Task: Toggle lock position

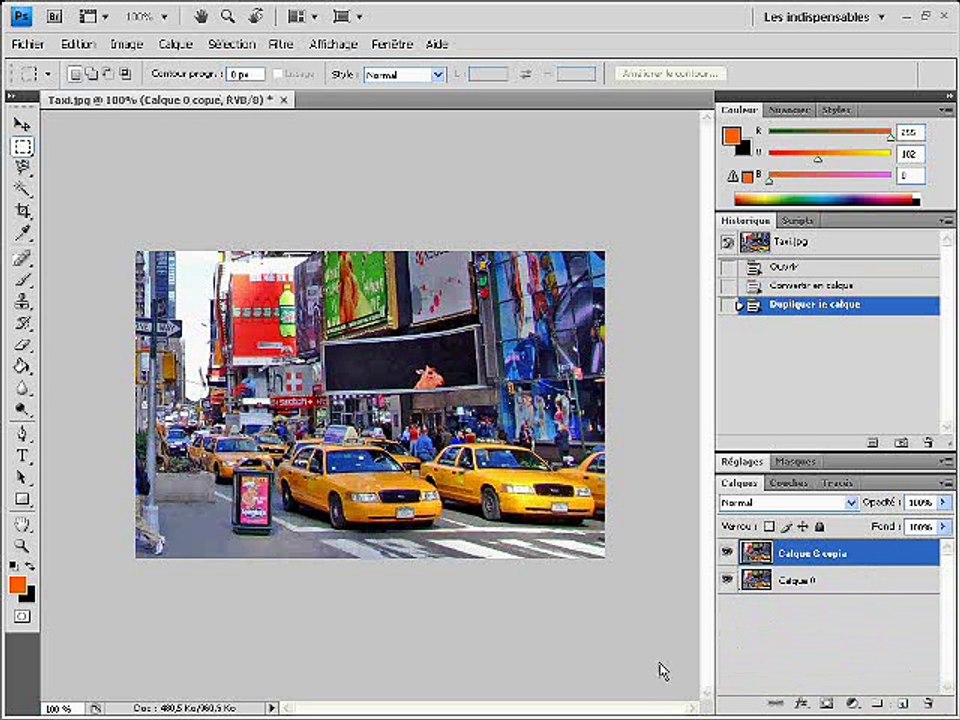Action: tap(803, 526)
